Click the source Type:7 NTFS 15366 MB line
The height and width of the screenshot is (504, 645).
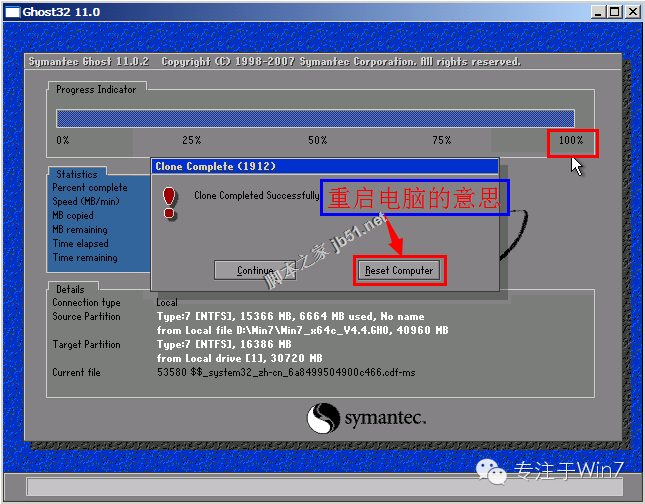[x=290, y=316]
